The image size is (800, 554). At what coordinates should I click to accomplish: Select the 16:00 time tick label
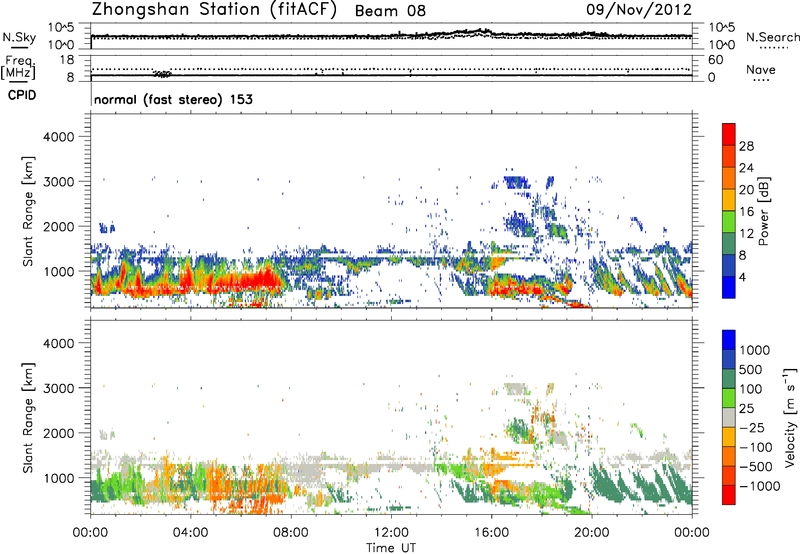tap(491, 533)
